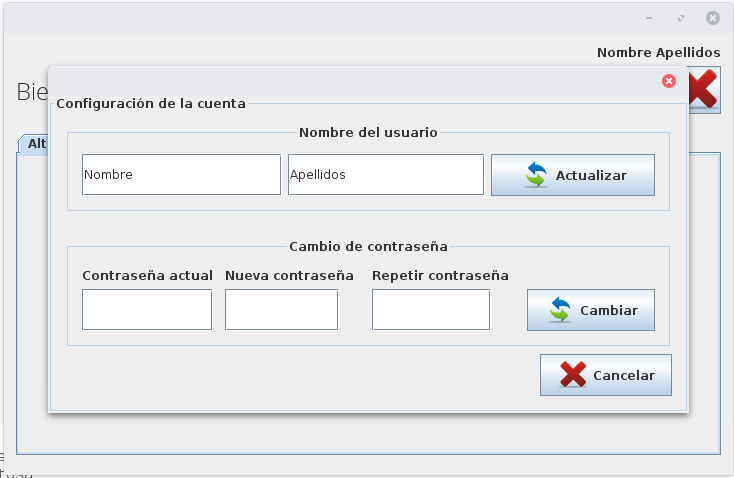Focus the Nombre text field

coord(181,174)
